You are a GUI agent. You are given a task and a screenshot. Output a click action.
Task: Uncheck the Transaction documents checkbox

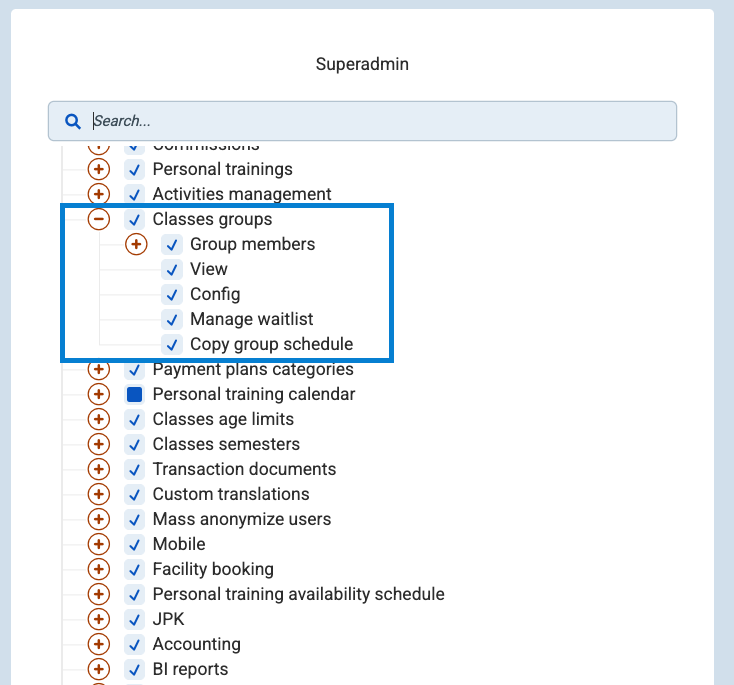134,469
